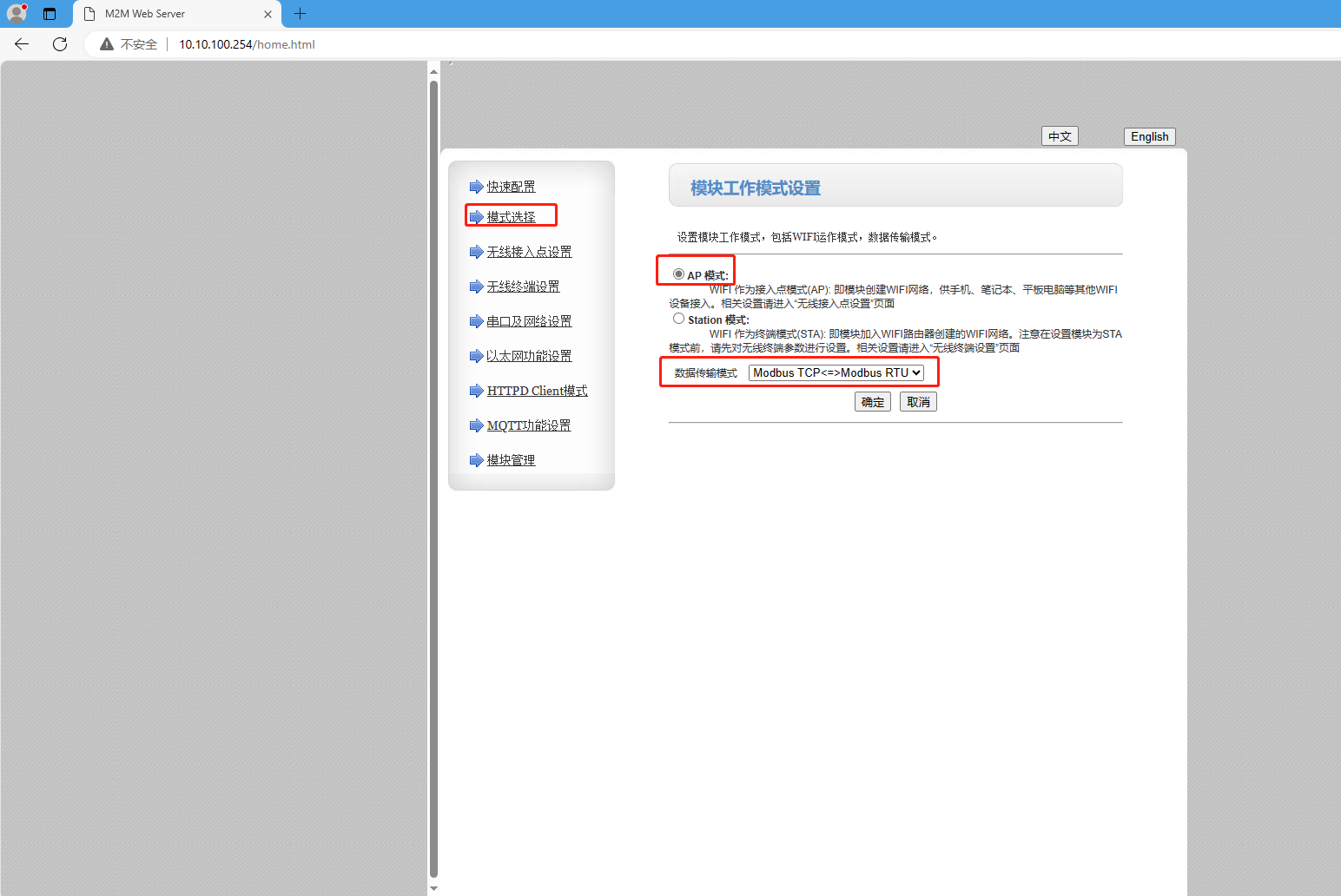Click the arrow icon beside 模块管理
The height and width of the screenshot is (896, 1341).
(x=476, y=460)
